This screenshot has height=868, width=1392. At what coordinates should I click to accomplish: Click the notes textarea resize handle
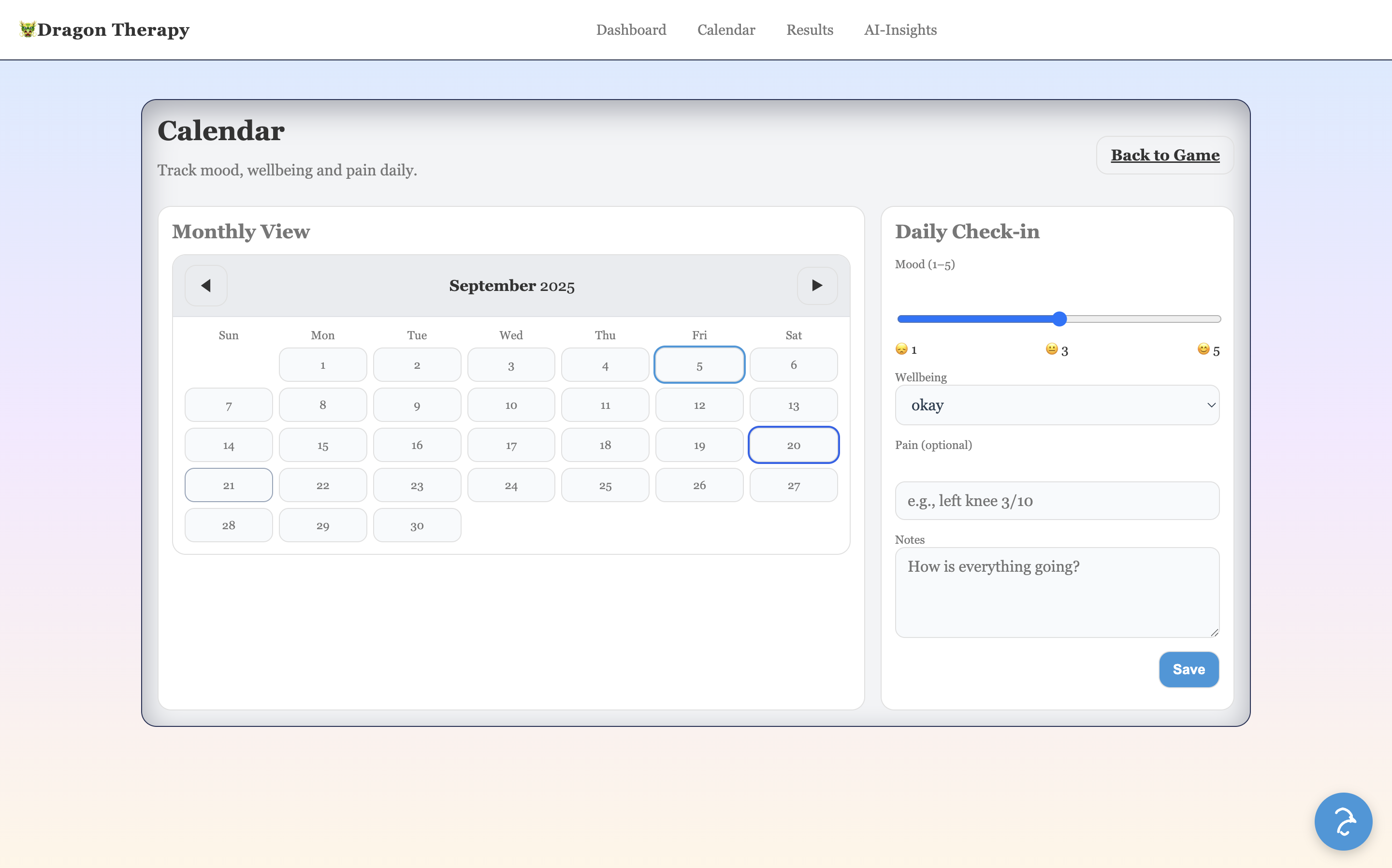(x=1214, y=632)
